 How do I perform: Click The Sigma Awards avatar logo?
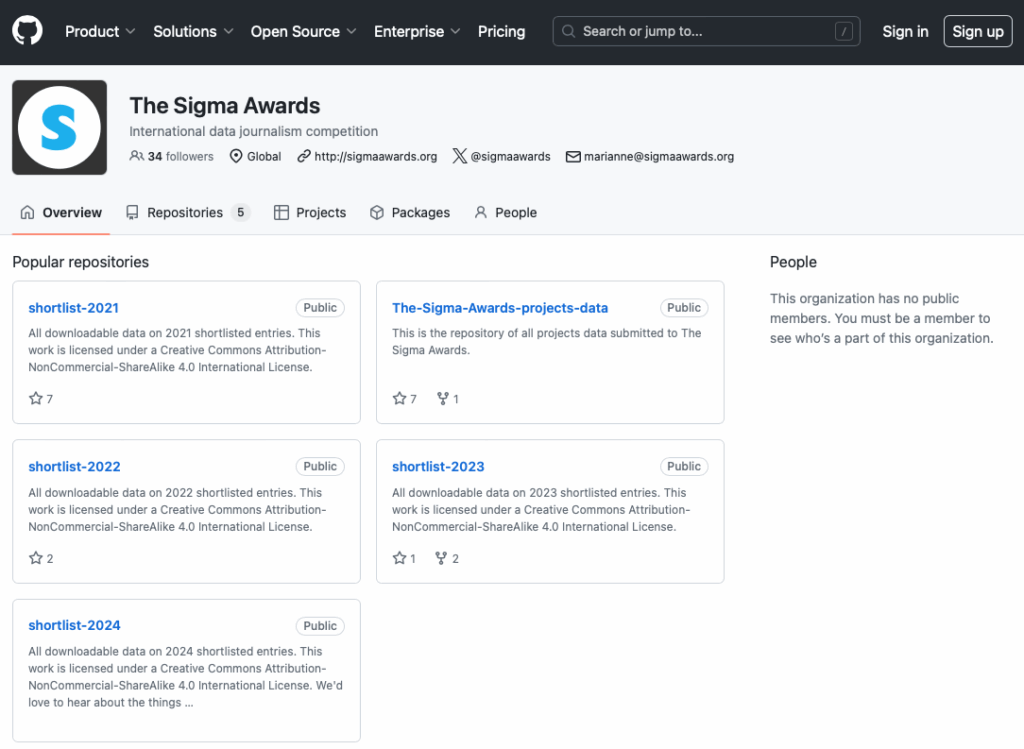point(59,127)
